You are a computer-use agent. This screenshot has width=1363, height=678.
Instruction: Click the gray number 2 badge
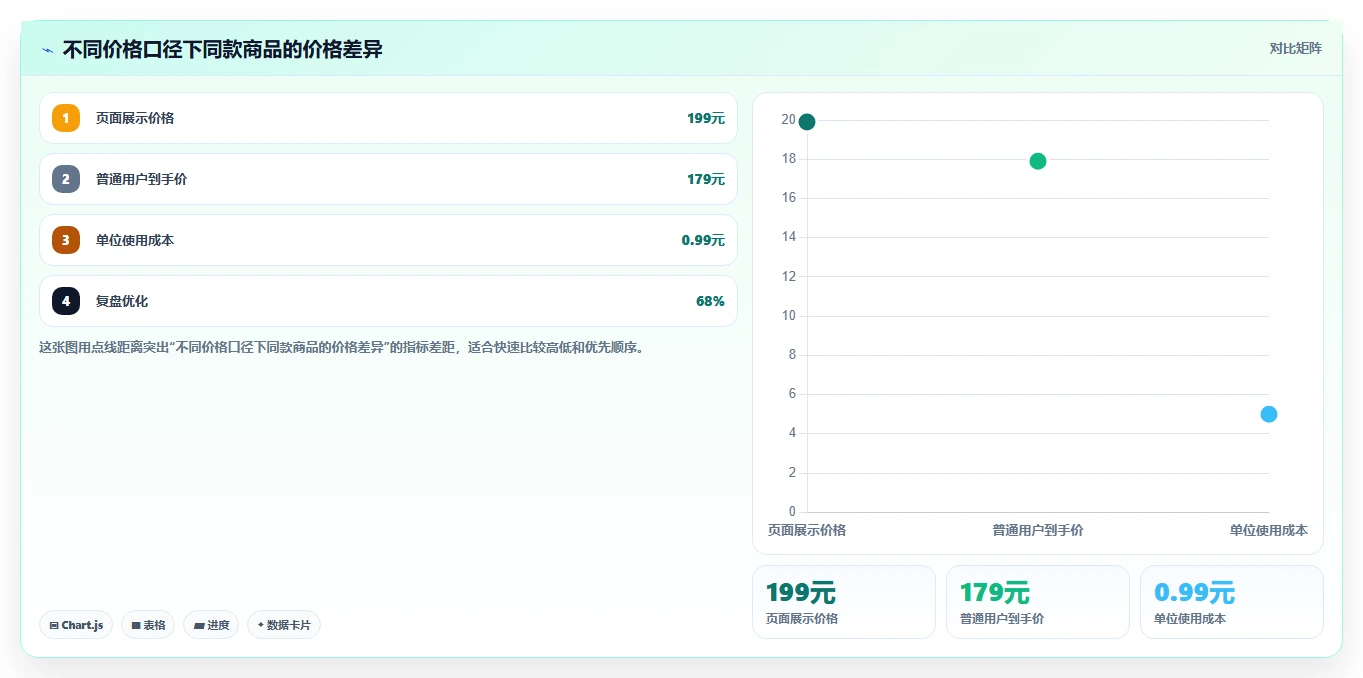[x=66, y=179]
